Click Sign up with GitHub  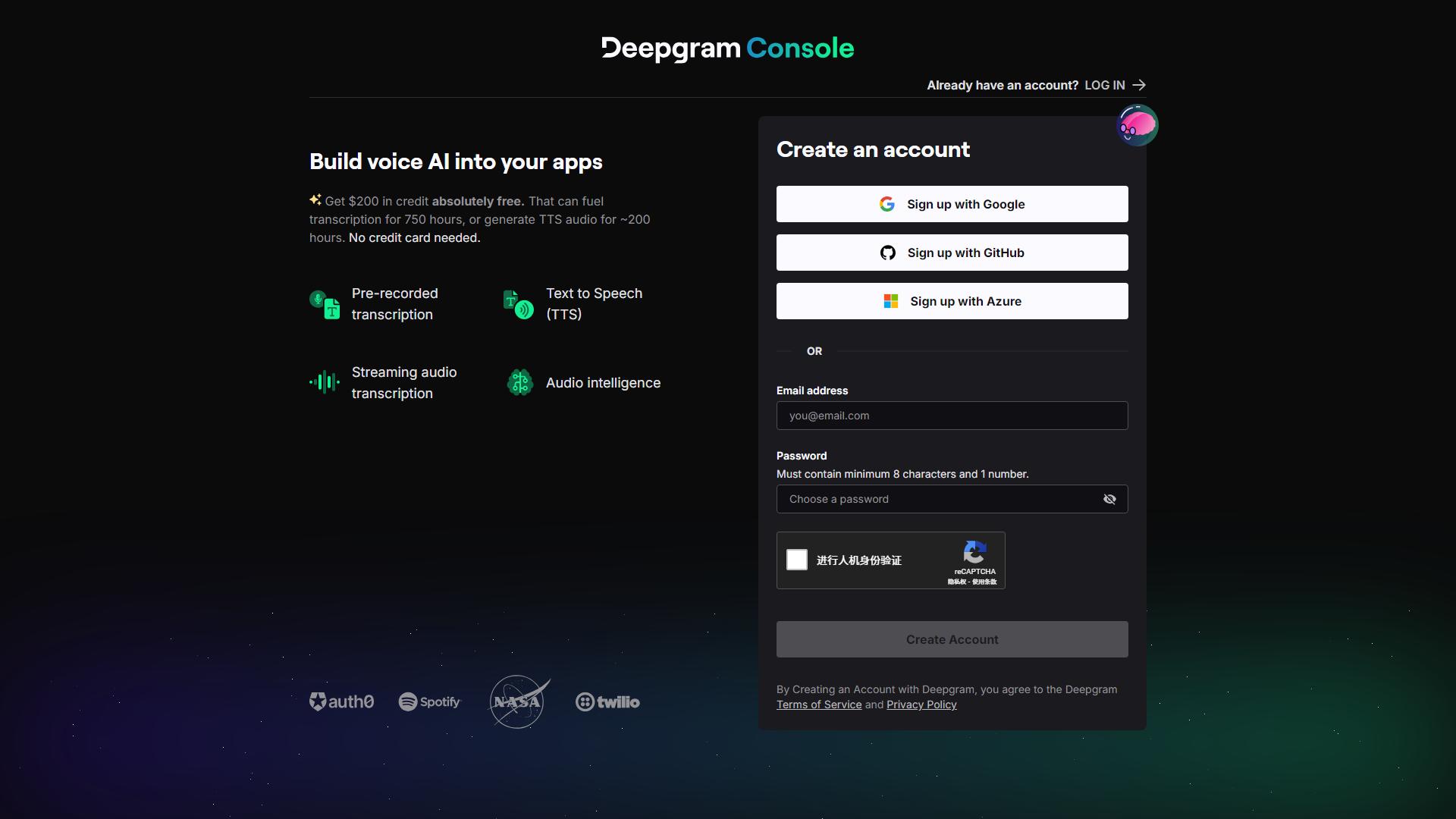coord(952,253)
